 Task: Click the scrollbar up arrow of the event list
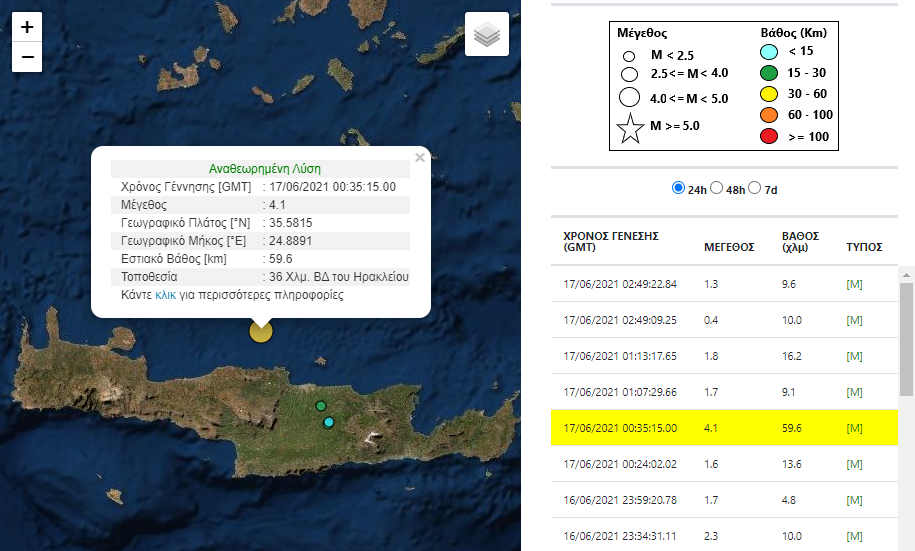point(906,274)
